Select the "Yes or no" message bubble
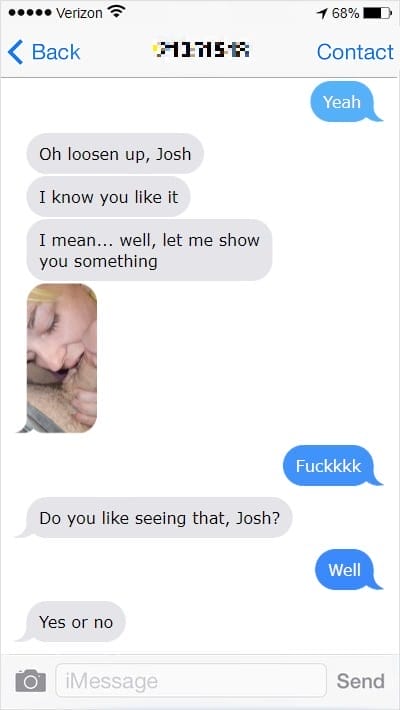 pyautogui.click(x=71, y=622)
